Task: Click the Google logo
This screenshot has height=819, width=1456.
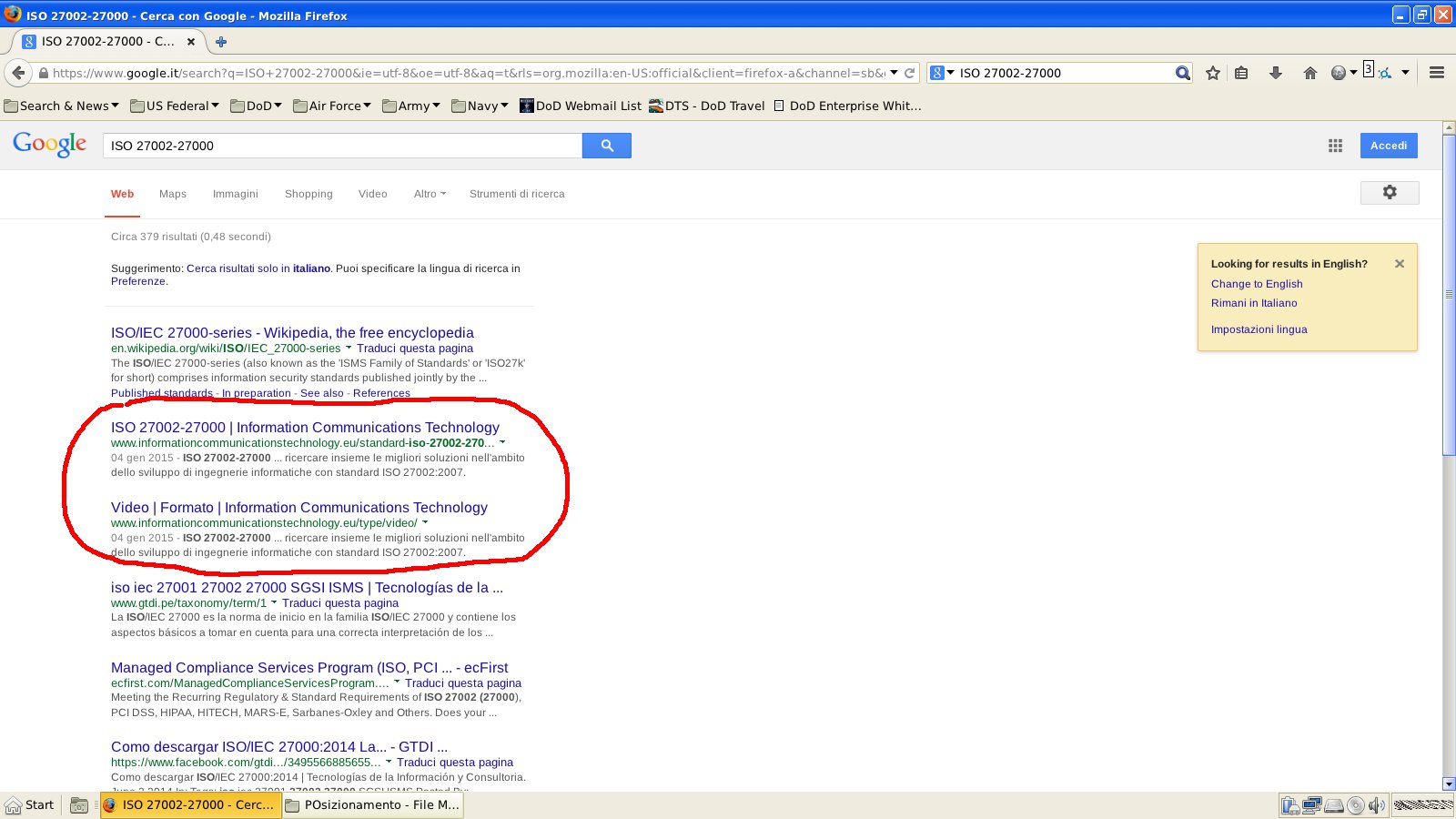Action: click(x=49, y=144)
